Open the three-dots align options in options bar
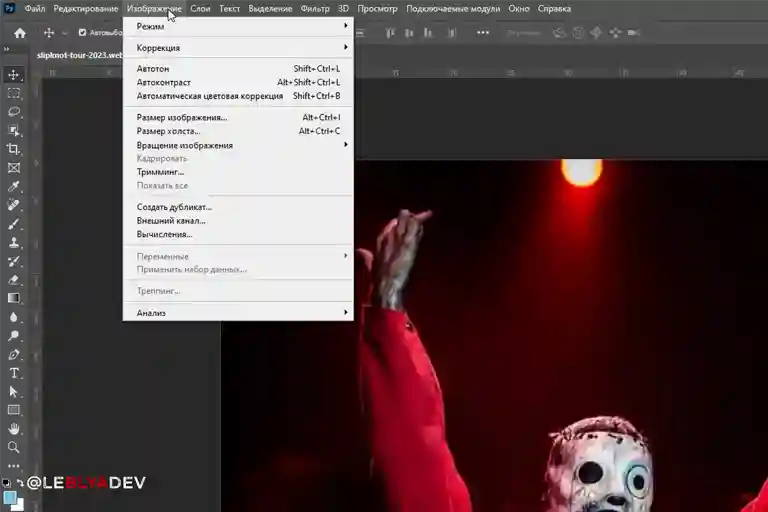Screen dimensions: 768x512 [485, 32]
